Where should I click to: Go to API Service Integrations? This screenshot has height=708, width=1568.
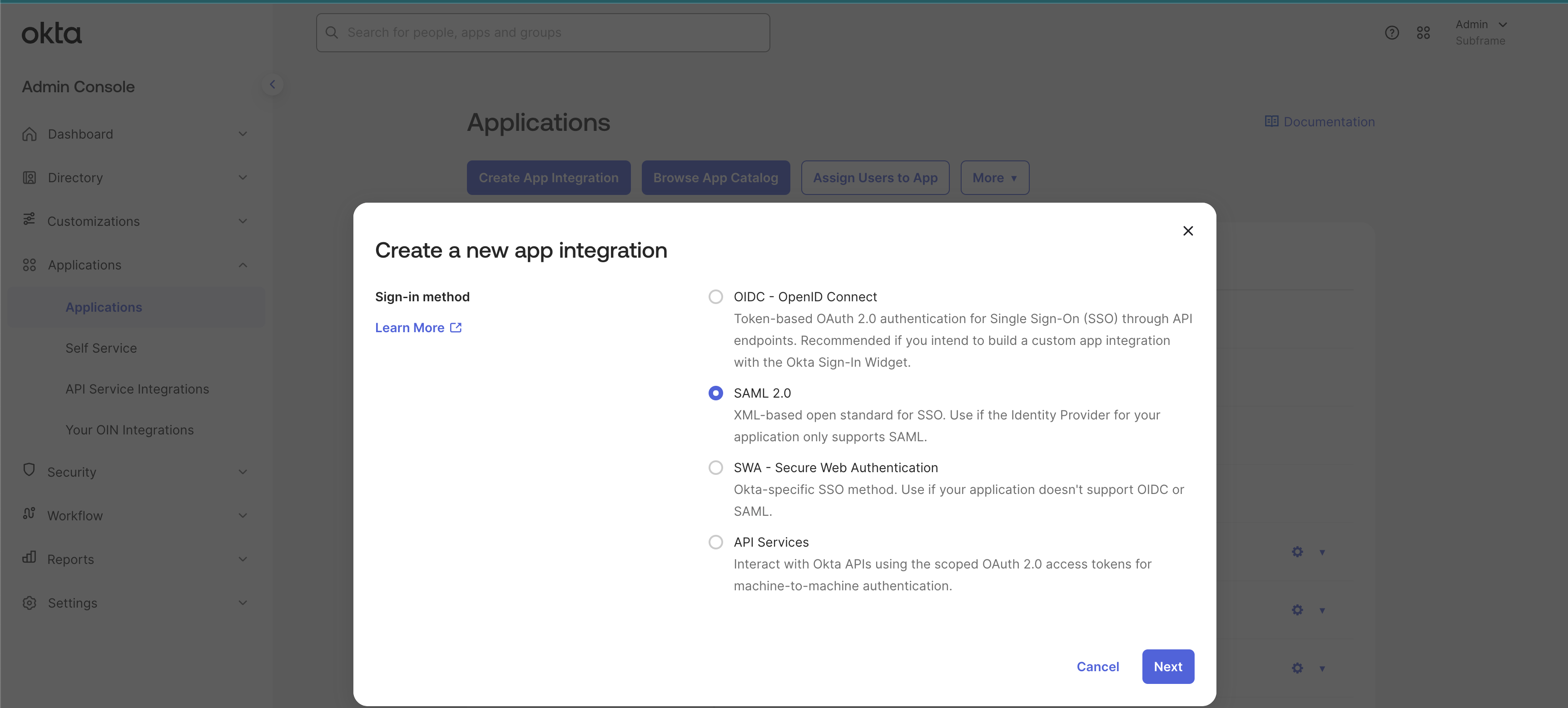click(137, 389)
